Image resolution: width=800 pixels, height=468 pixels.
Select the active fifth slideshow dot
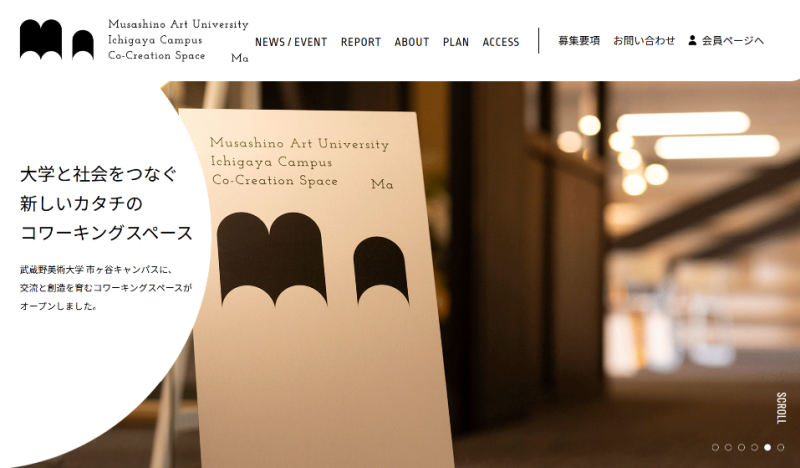767,447
